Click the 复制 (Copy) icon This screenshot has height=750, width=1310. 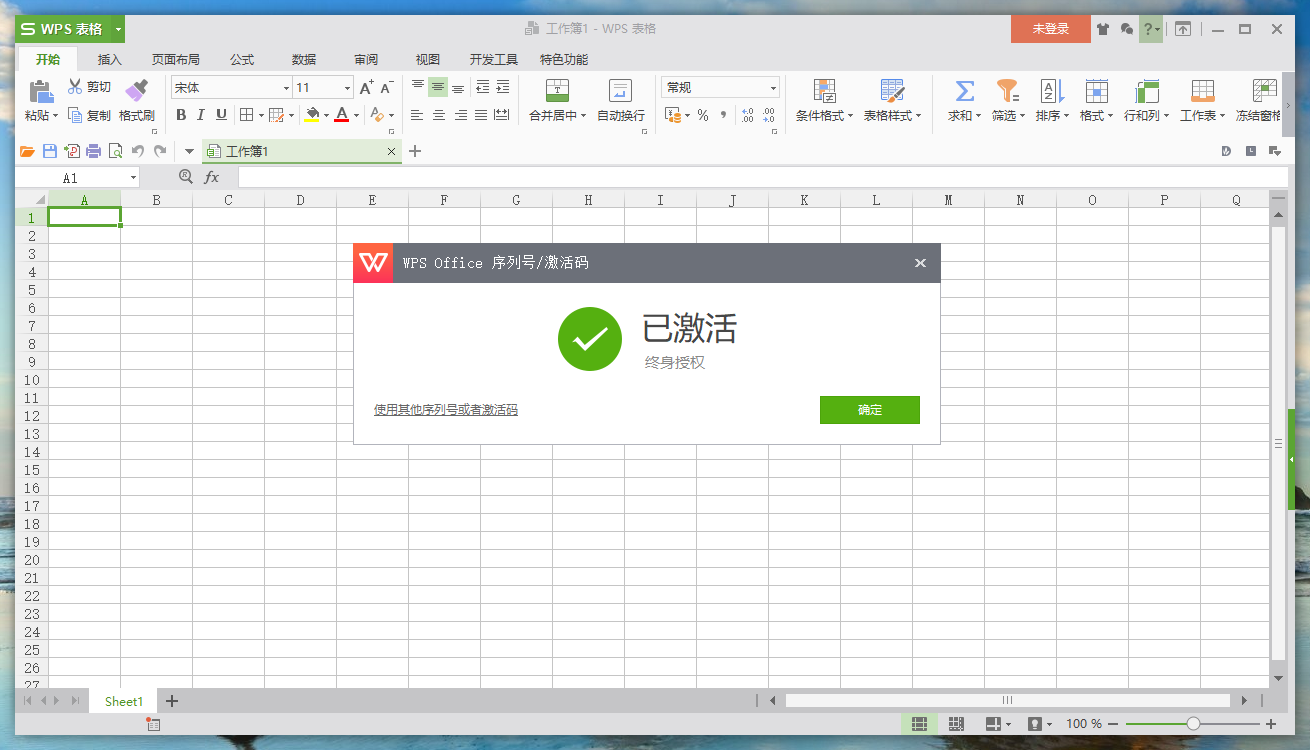pyautogui.click(x=75, y=115)
